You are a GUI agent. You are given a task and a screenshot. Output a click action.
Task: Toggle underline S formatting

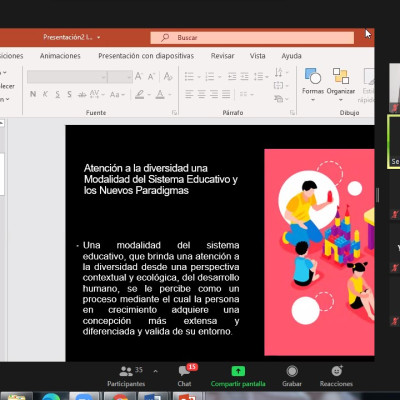(58, 95)
